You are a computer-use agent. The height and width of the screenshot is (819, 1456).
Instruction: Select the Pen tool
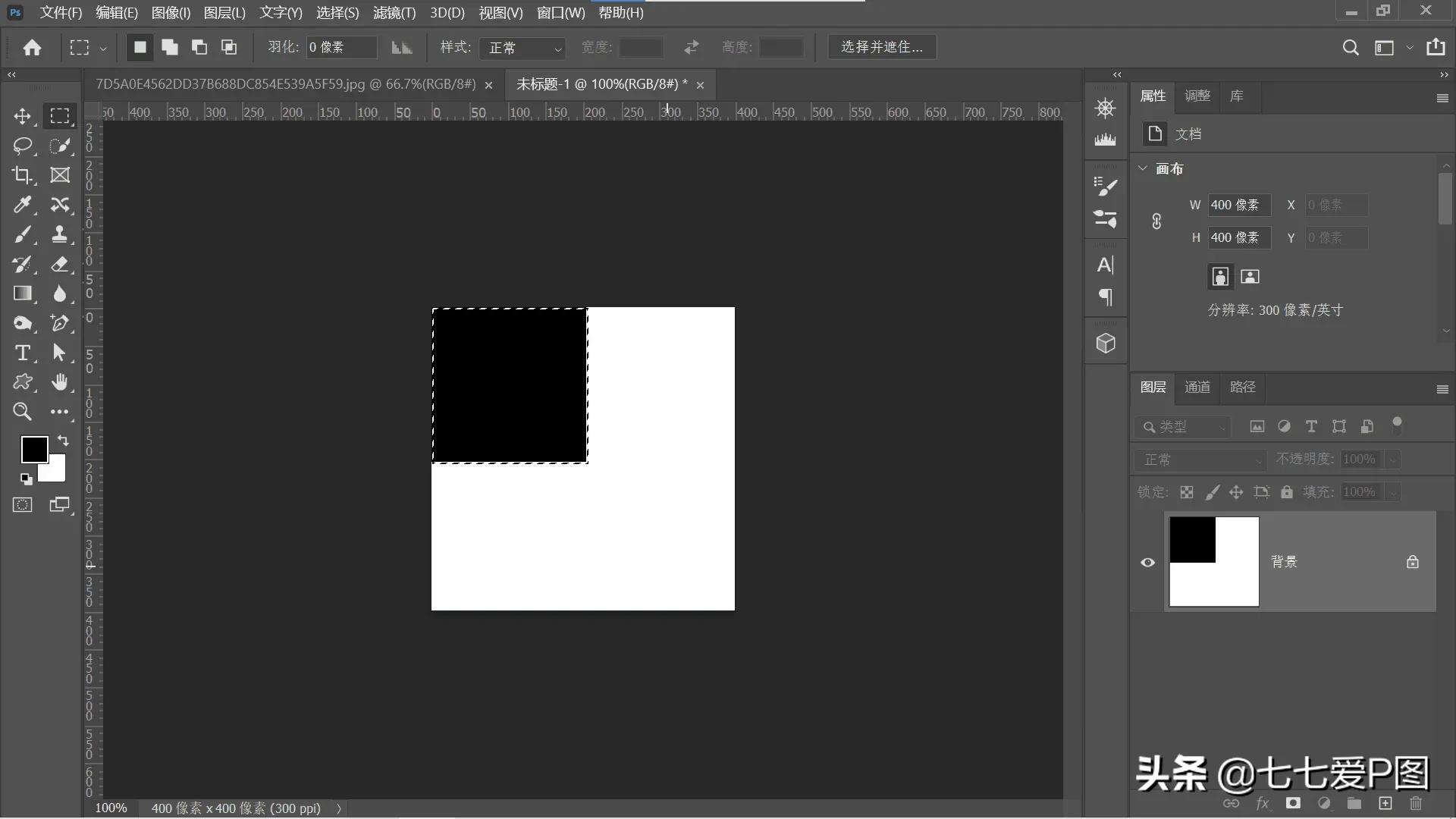pos(60,323)
